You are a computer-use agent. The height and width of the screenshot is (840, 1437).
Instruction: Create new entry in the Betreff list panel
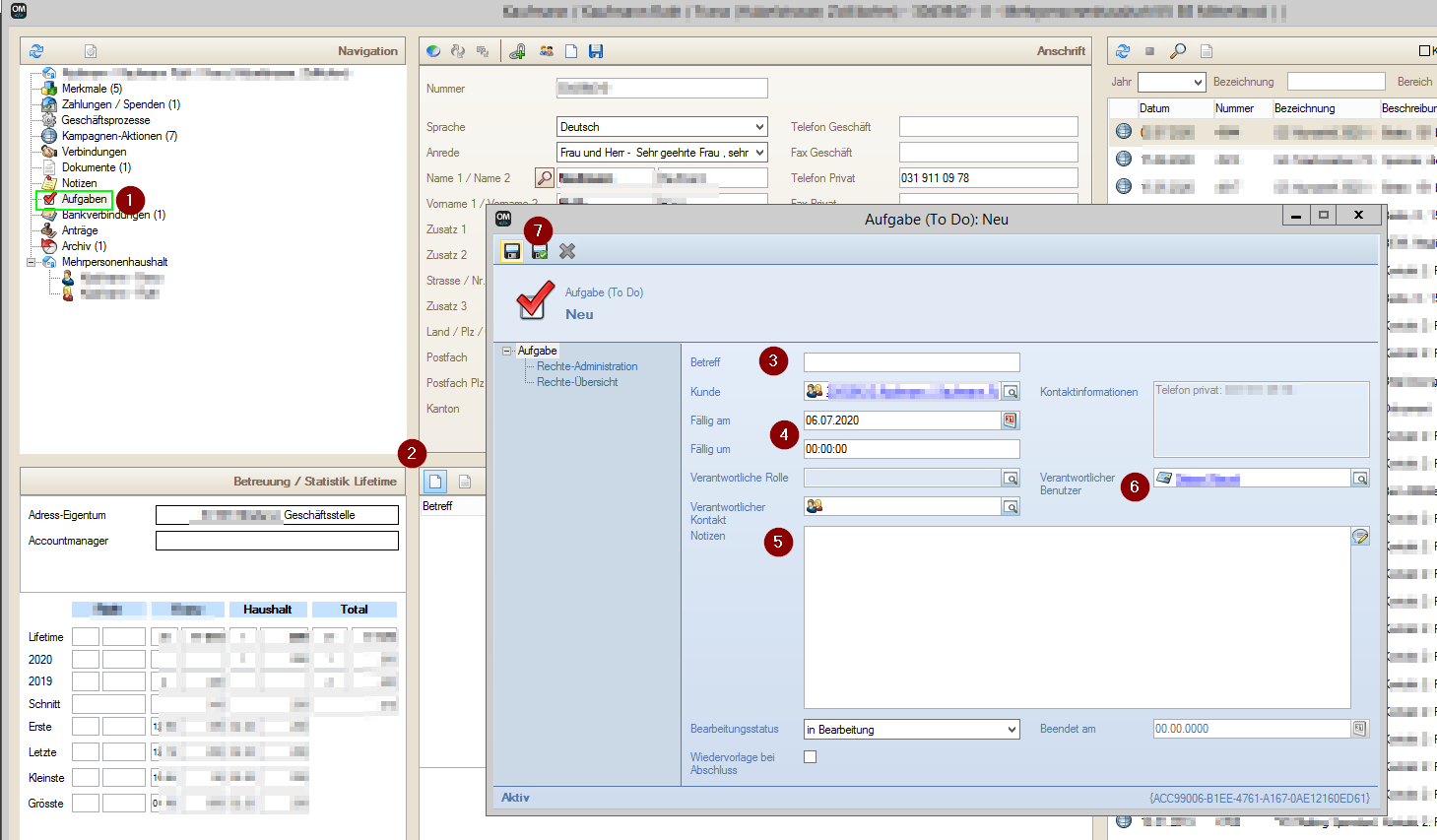click(435, 481)
